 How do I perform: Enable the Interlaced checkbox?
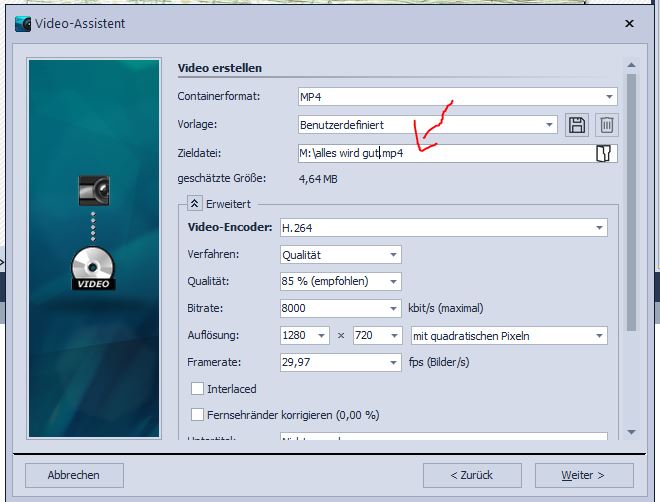197,389
